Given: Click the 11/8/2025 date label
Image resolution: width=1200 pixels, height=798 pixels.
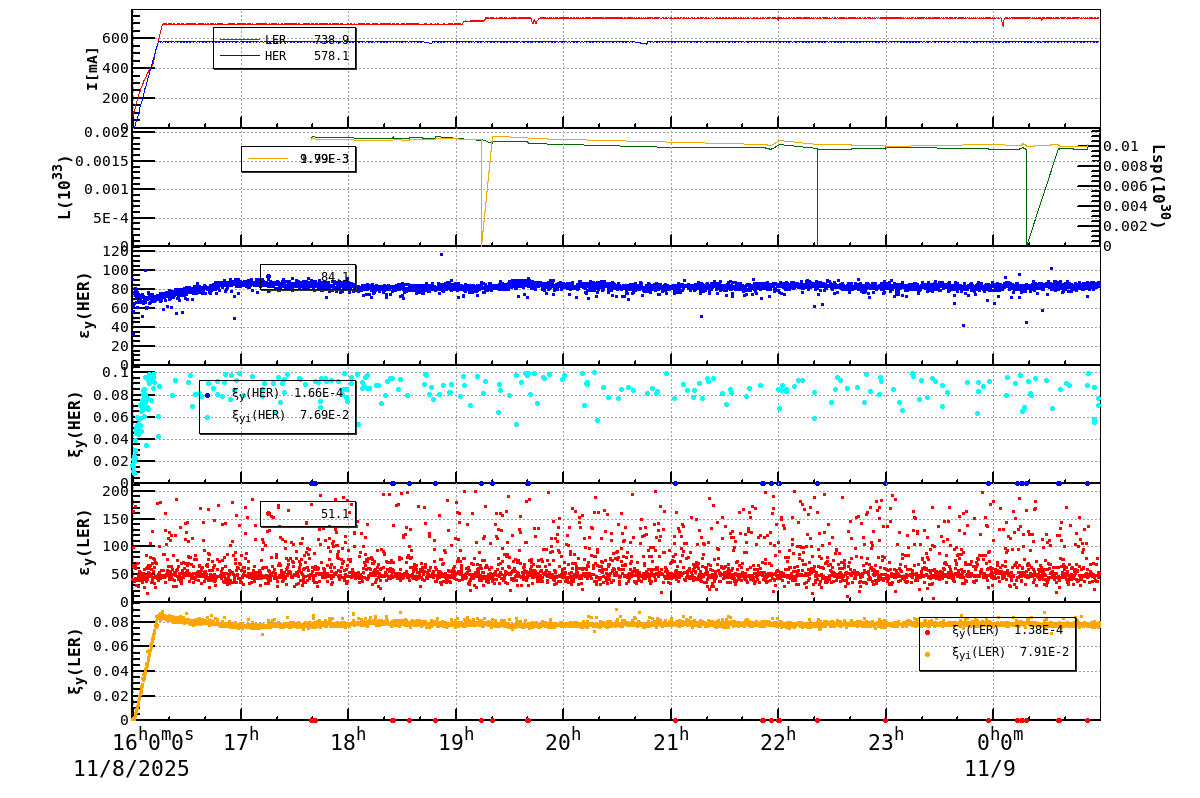Looking at the screenshot, I should (132, 771).
